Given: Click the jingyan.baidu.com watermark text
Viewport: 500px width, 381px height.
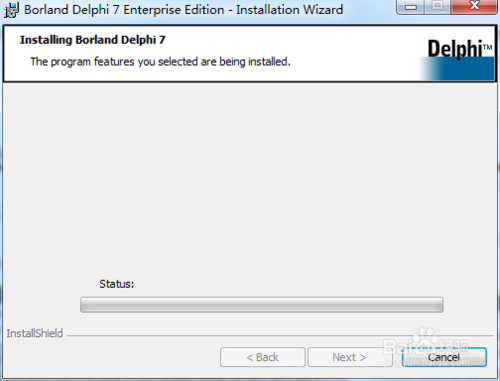Looking at the screenshot, I should (x=427, y=362).
